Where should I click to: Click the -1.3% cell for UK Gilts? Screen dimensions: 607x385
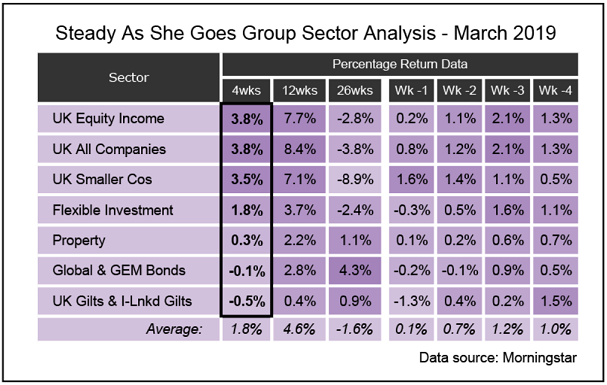(x=411, y=301)
